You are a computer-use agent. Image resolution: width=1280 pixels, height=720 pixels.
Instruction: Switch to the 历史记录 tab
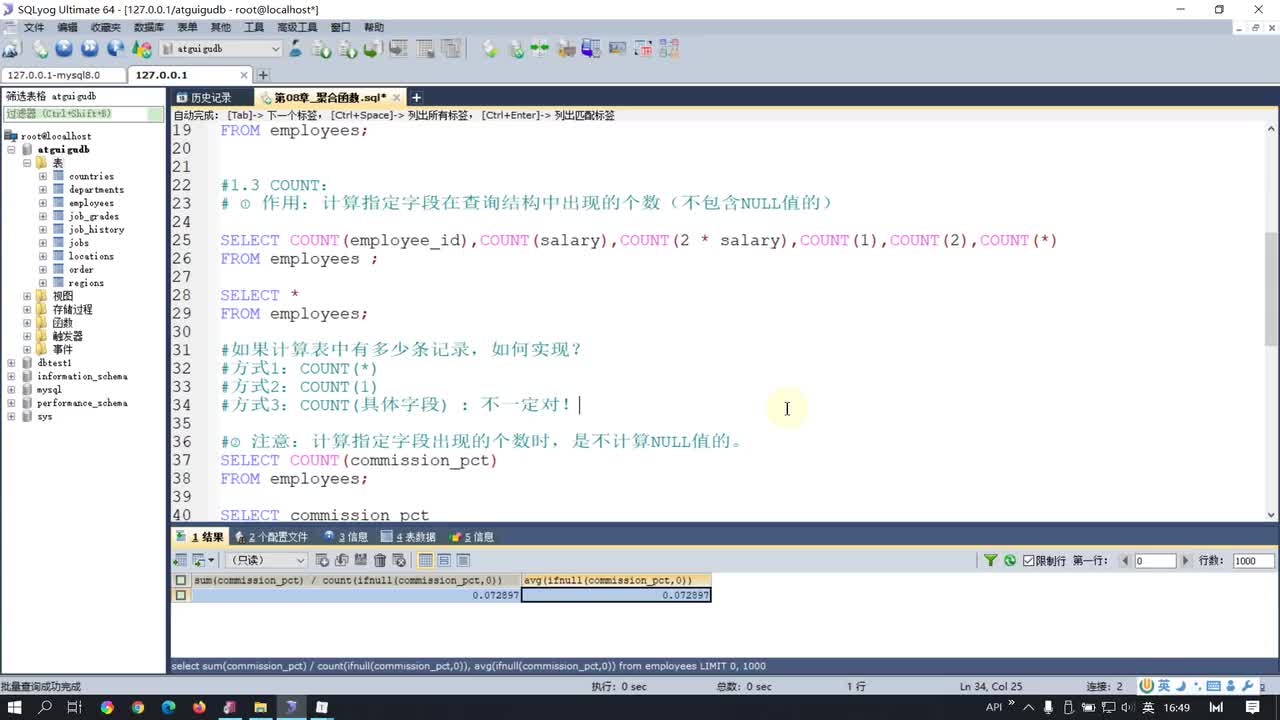click(x=210, y=97)
